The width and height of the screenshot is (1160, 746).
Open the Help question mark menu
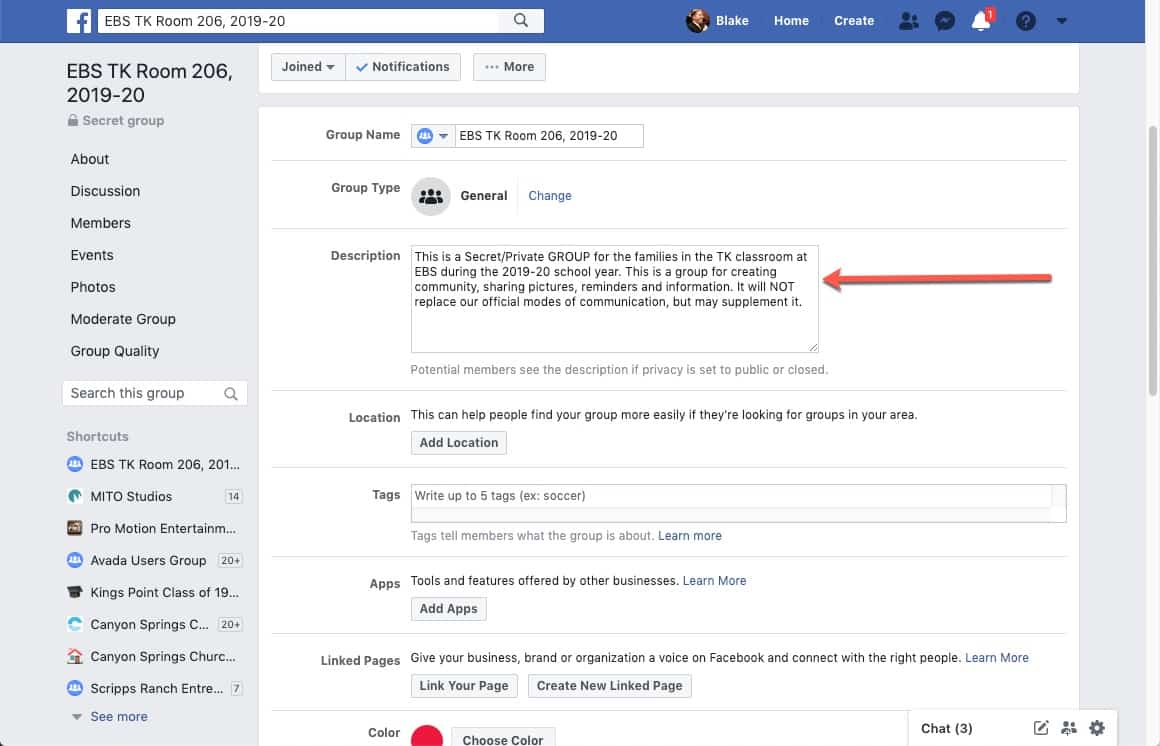1025,20
